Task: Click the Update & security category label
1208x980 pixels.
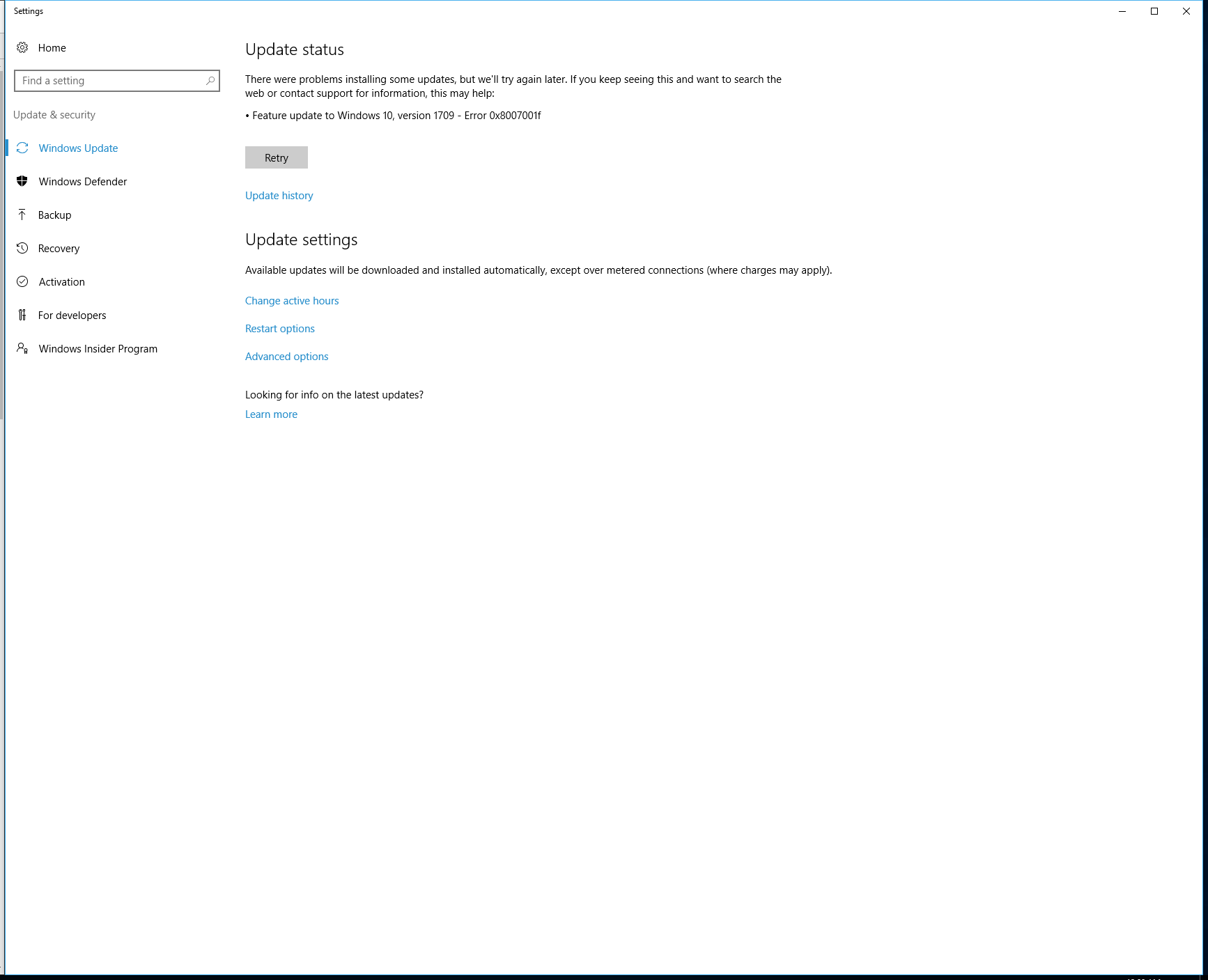Action: 54,115
